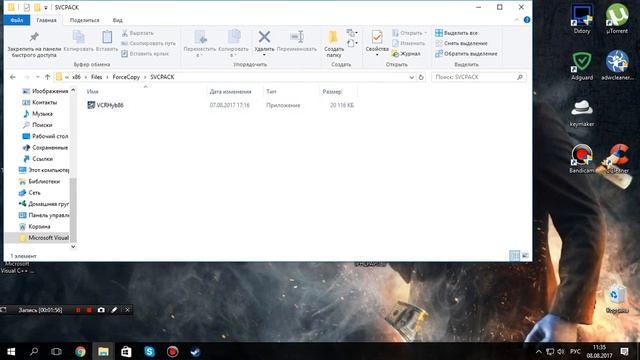Select Этот компьютер in navigation pane
Viewport: 640px width, 360px height.
pyautogui.click(x=44, y=170)
